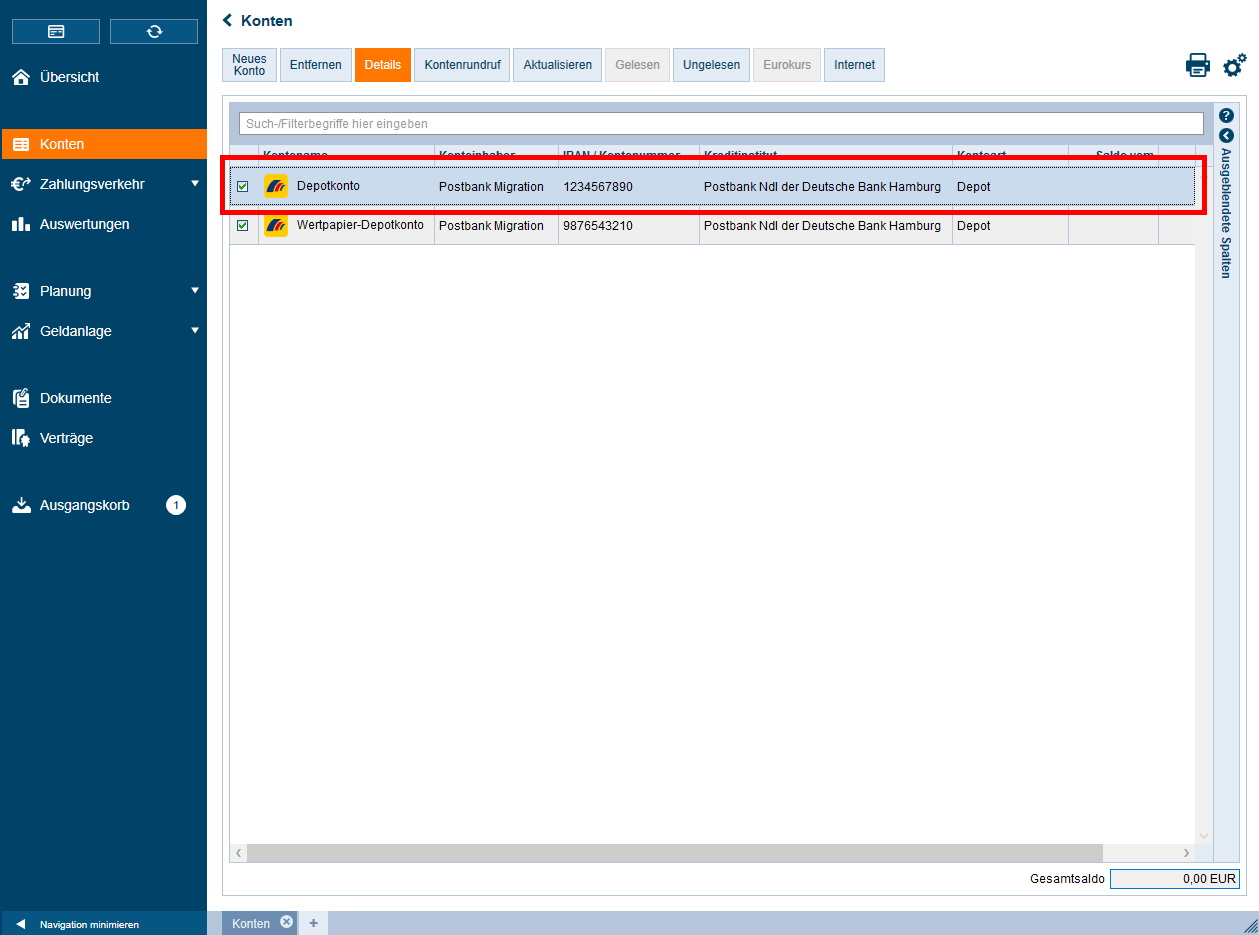This screenshot has width=1259, height=935.
Task: Click the contract icon for Verträge
Action: tap(21, 438)
